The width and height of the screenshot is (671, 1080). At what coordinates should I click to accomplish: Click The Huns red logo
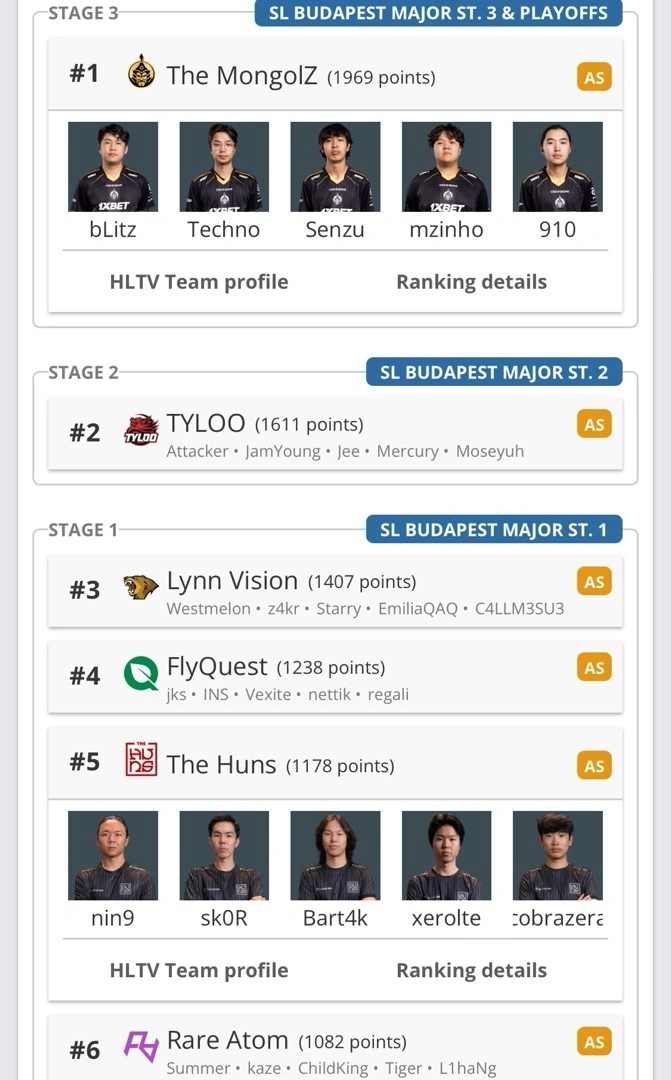pyautogui.click(x=141, y=760)
